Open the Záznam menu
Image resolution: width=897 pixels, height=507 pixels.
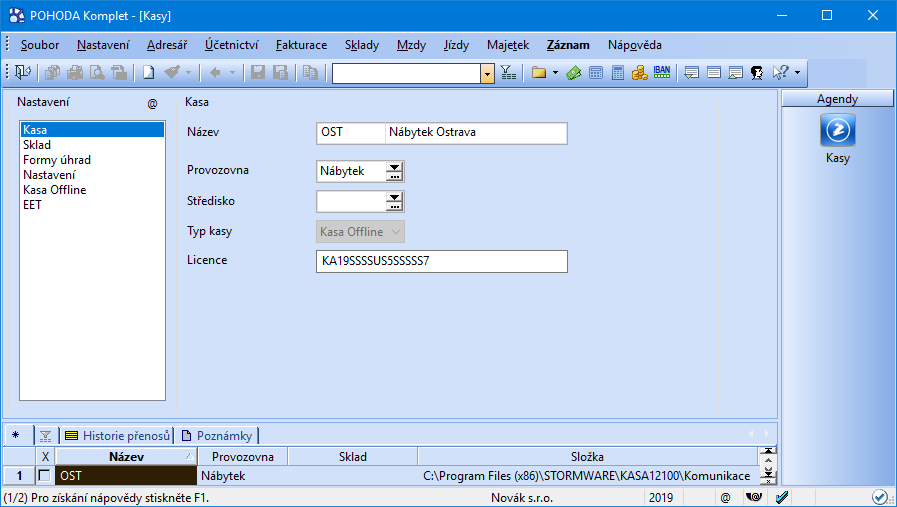click(568, 45)
